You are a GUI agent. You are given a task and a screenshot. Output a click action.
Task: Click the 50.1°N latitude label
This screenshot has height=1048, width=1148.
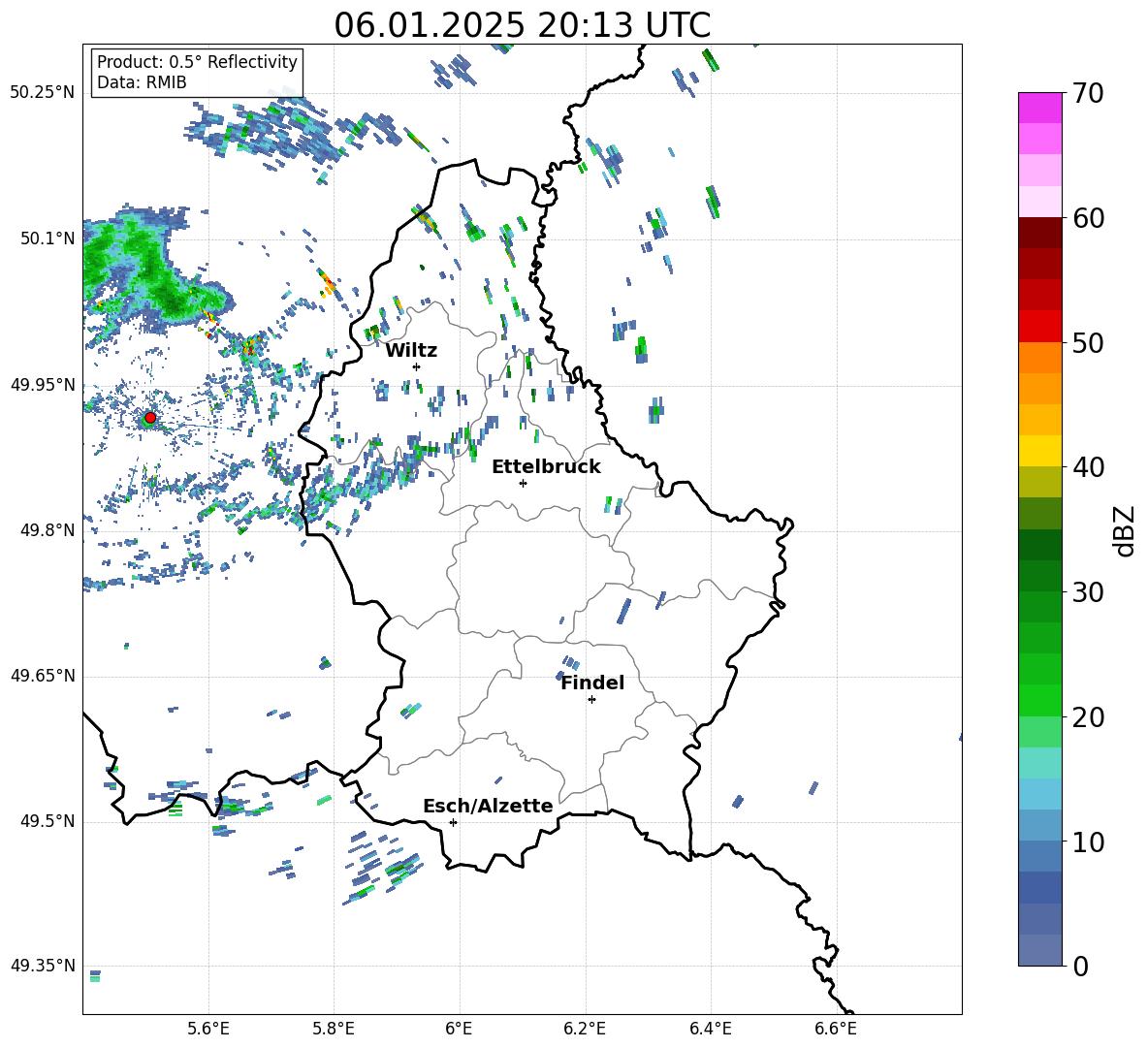click(x=48, y=238)
